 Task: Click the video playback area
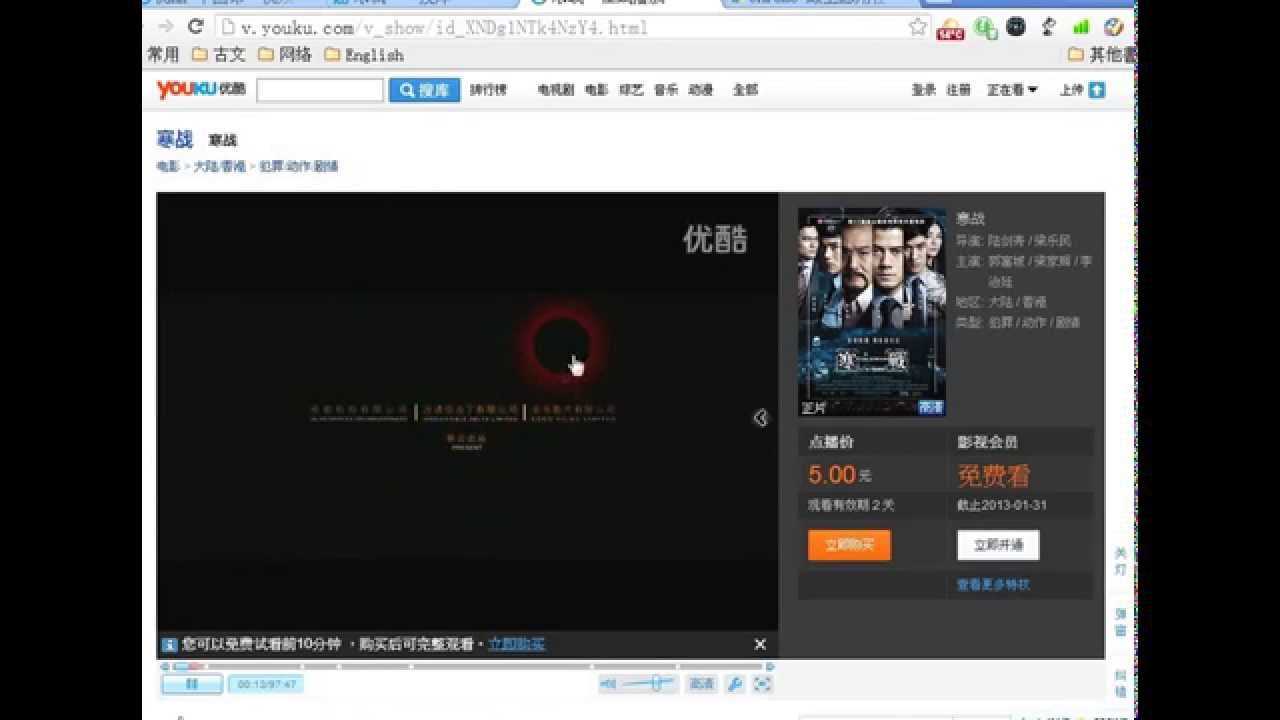pos(467,411)
